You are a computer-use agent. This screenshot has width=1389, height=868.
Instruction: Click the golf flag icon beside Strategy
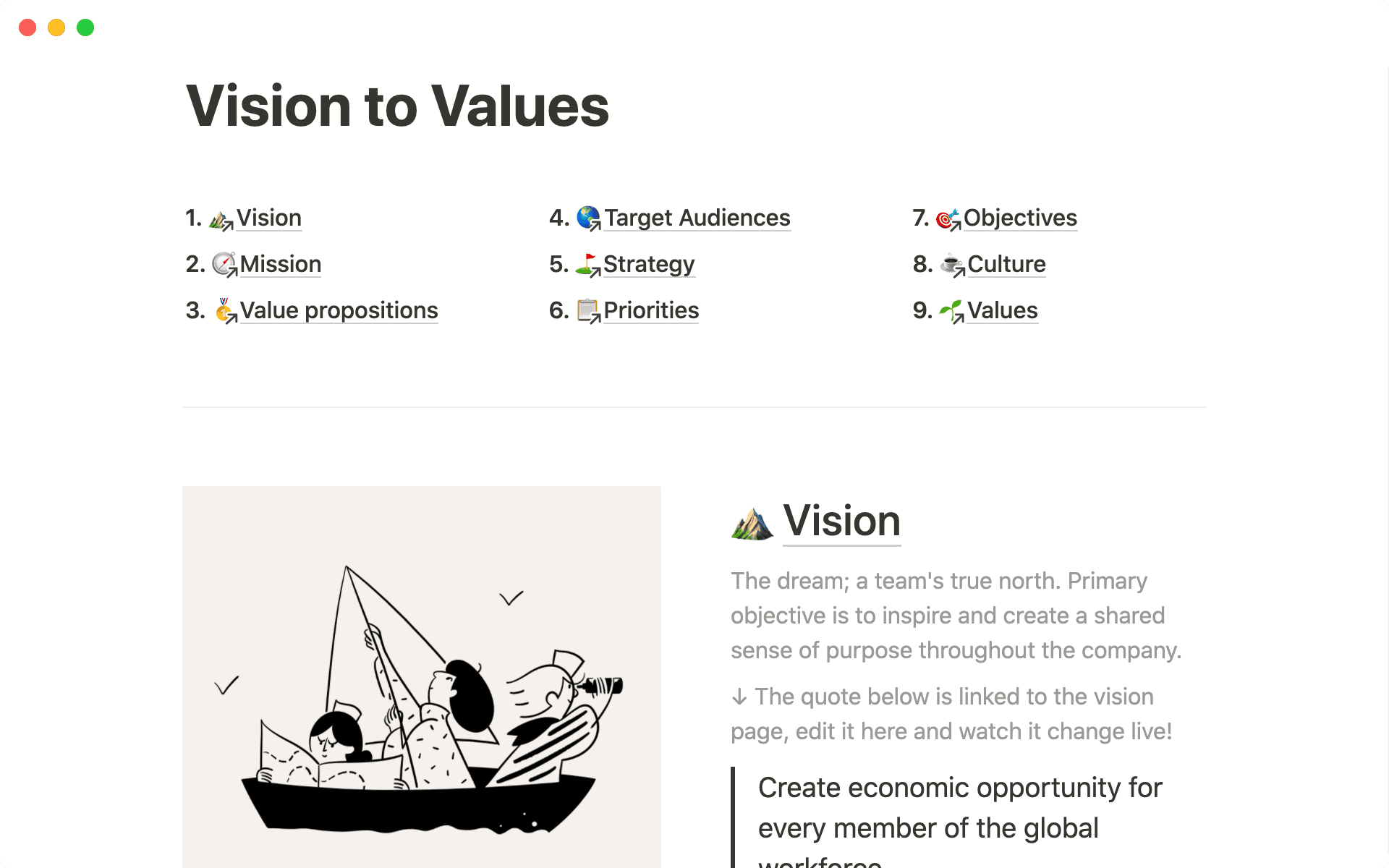pos(587,265)
